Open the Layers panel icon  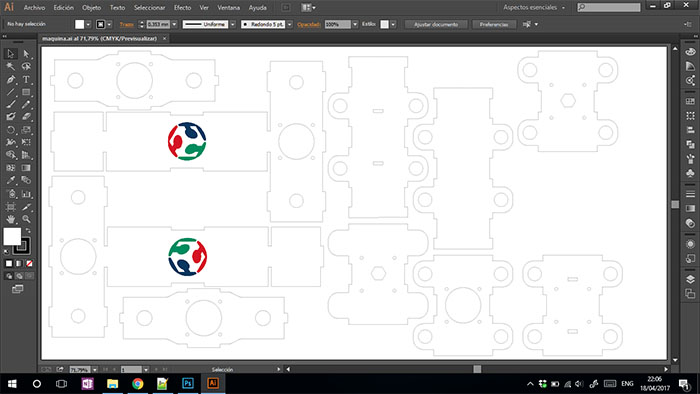click(690, 279)
